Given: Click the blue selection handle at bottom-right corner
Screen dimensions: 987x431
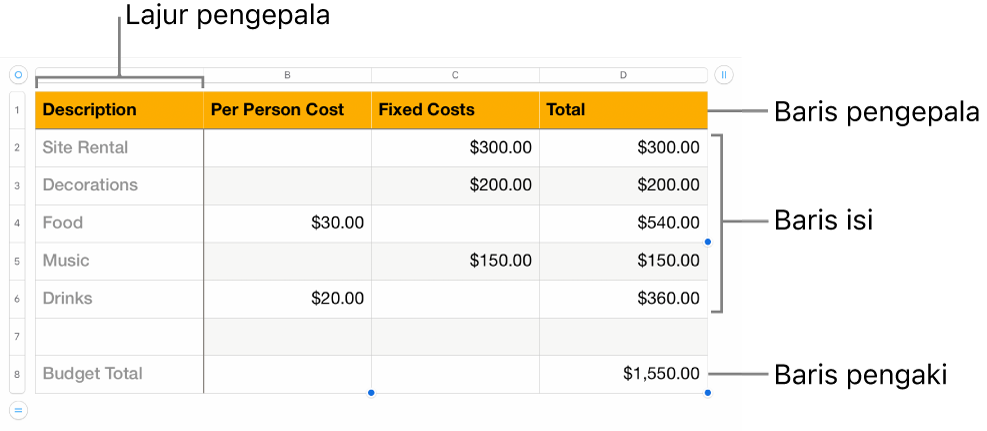Looking at the screenshot, I should pos(708,393).
